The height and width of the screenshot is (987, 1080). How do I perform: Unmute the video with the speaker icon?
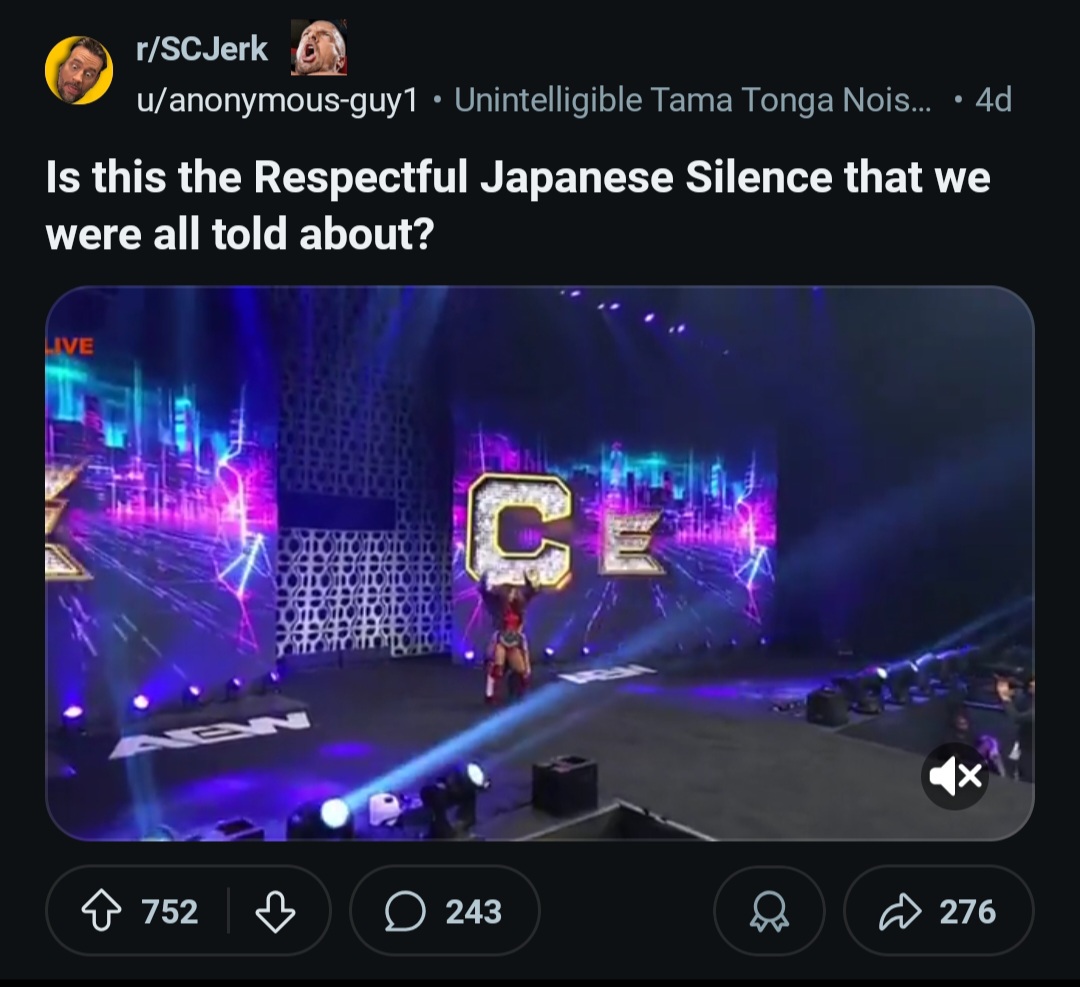954,776
